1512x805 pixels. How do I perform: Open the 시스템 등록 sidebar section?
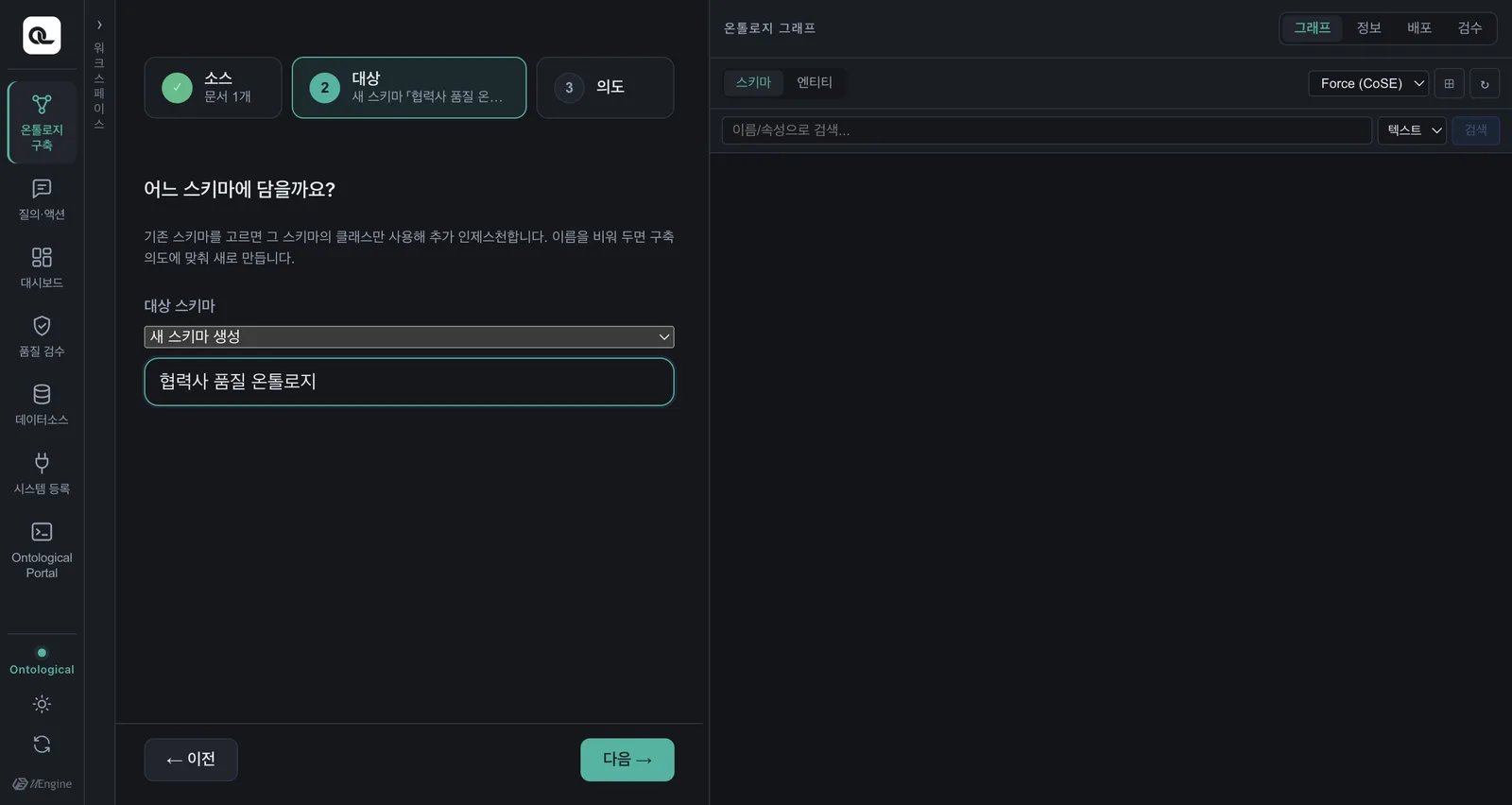coord(42,474)
